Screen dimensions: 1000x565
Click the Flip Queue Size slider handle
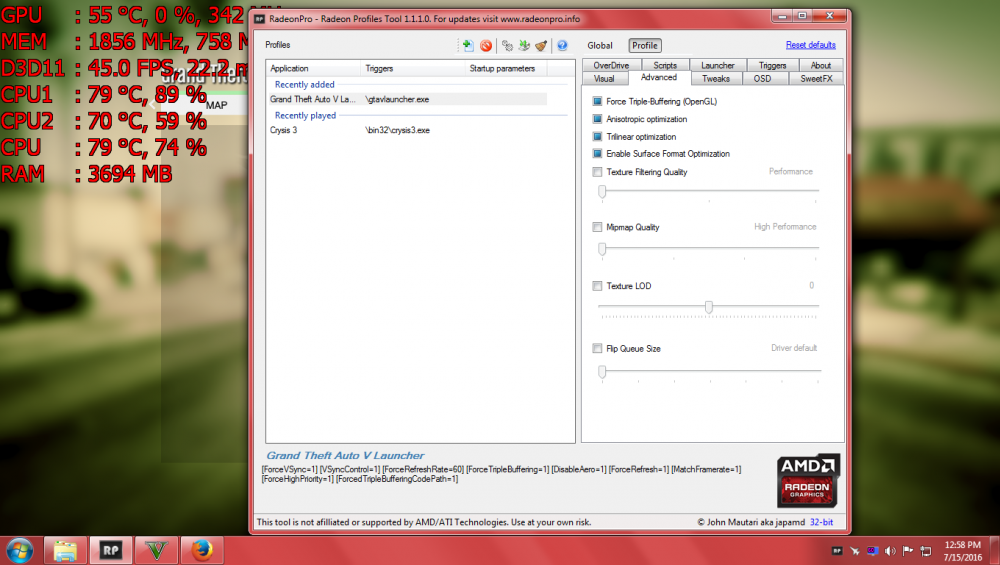coord(602,372)
